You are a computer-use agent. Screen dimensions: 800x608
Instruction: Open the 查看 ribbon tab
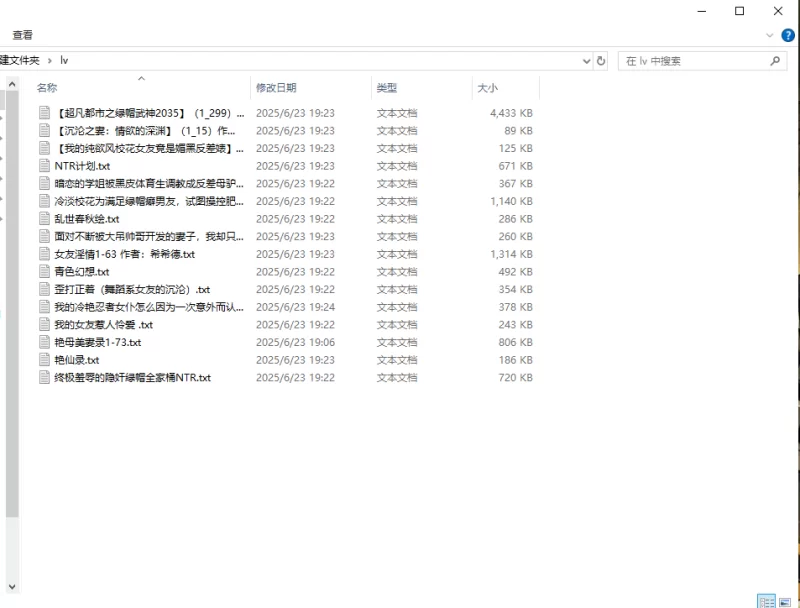point(23,35)
